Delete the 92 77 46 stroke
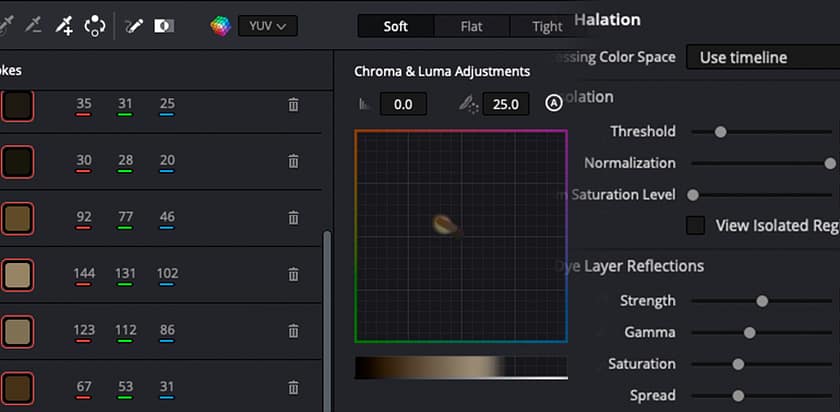Image resolution: width=840 pixels, height=412 pixels. (x=293, y=218)
